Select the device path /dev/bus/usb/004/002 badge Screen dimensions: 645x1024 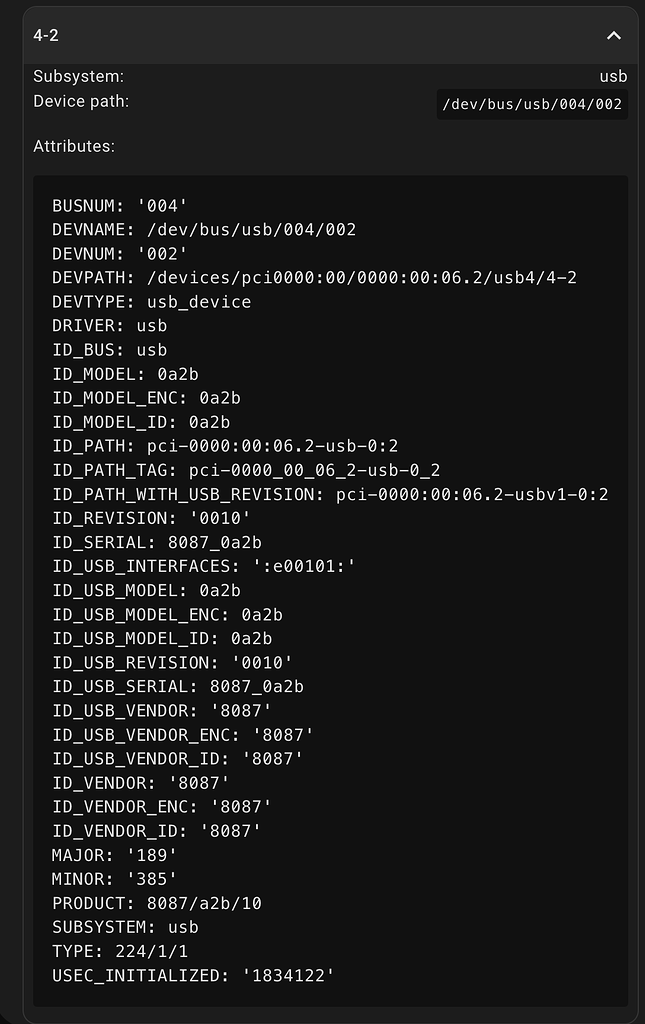coord(532,103)
